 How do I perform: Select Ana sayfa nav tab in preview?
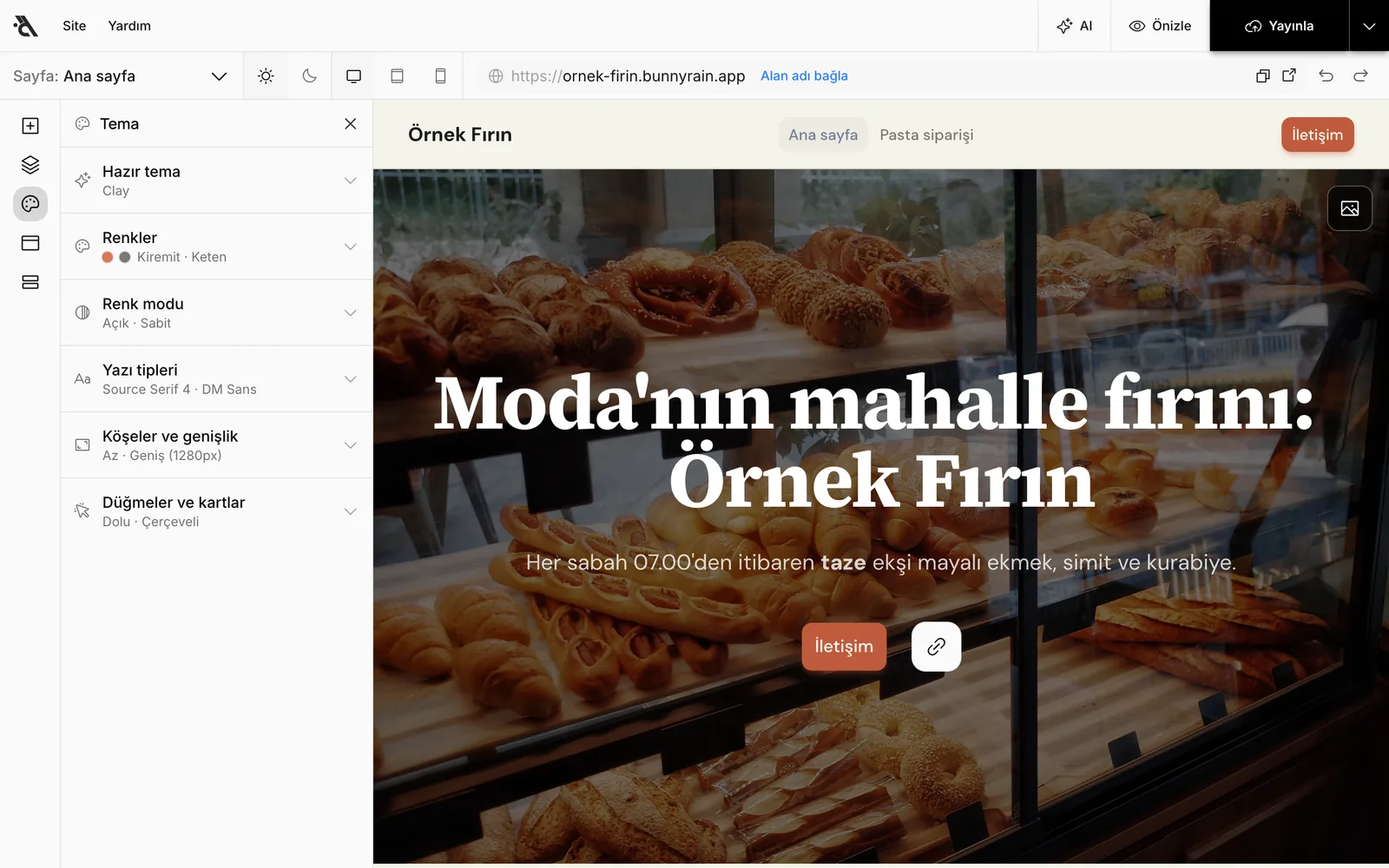click(823, 135)
